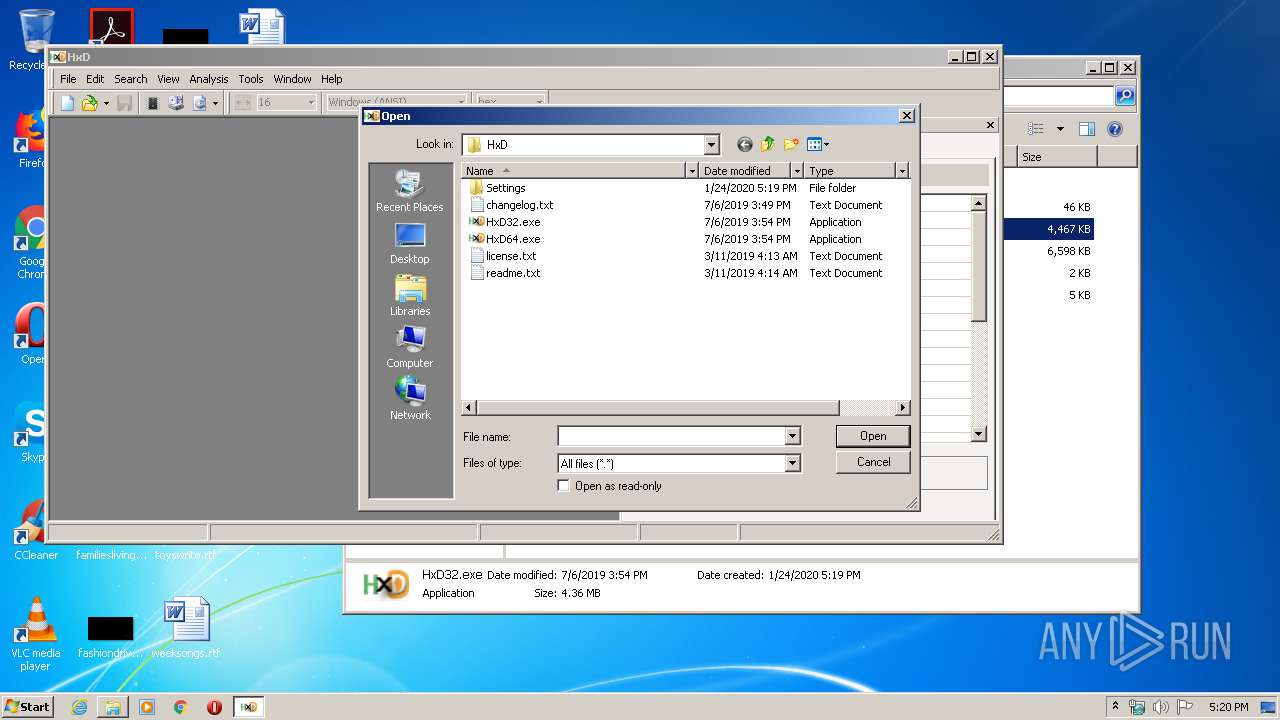1280x720 pixels.
Task: Select Recent Places in places bar
Action: click(410, 191)
